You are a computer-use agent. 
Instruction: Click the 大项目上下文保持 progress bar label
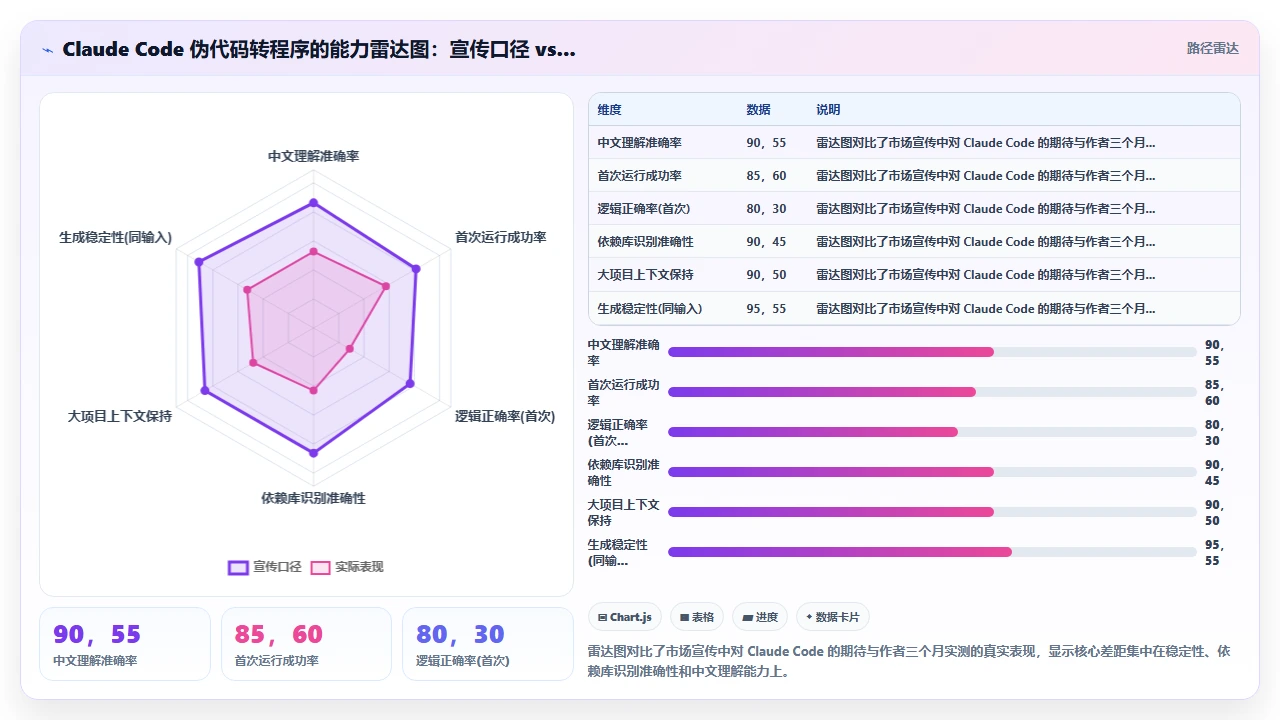[623, 512]
